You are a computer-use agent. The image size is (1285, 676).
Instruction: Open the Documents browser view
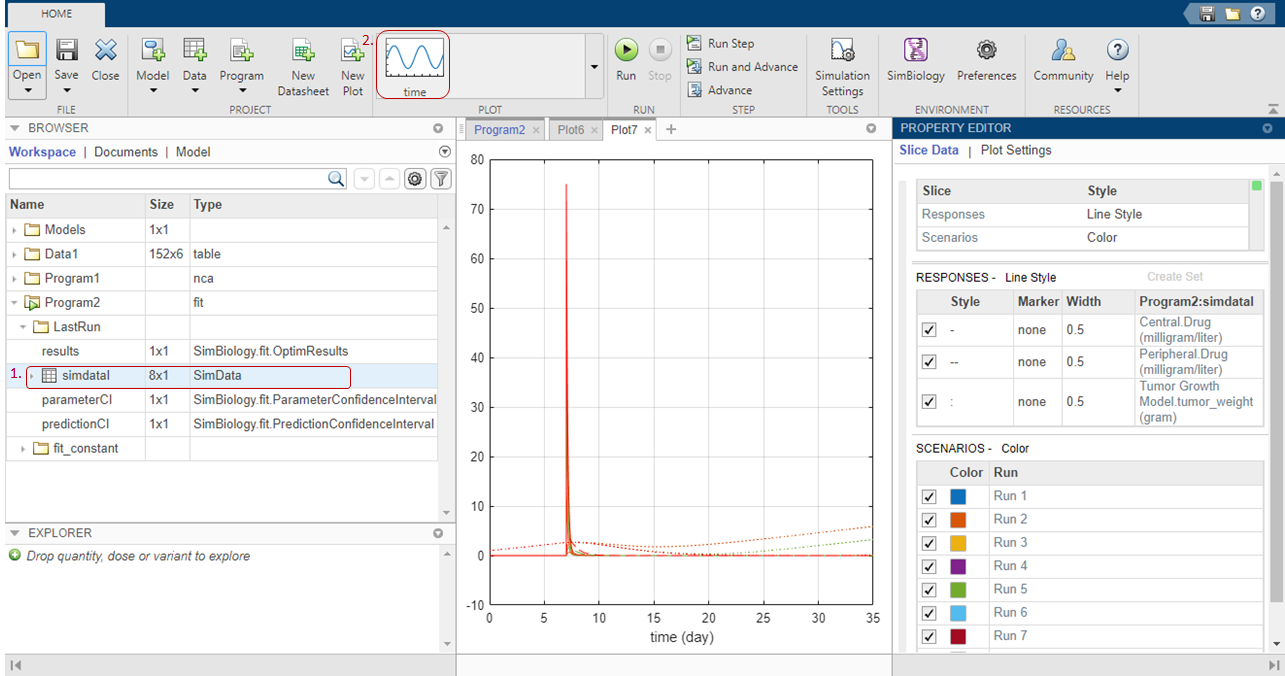(125, 152)
